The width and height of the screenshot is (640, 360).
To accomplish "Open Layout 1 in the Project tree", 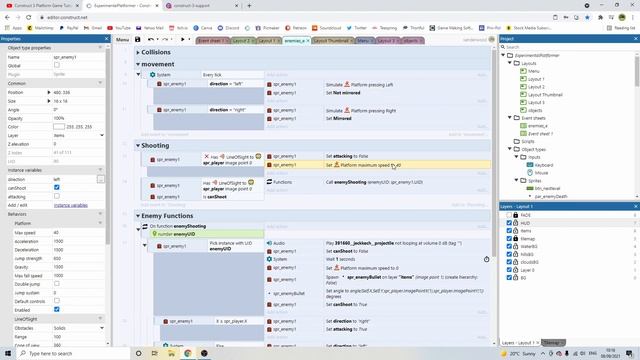I will (x=536, y=79).
